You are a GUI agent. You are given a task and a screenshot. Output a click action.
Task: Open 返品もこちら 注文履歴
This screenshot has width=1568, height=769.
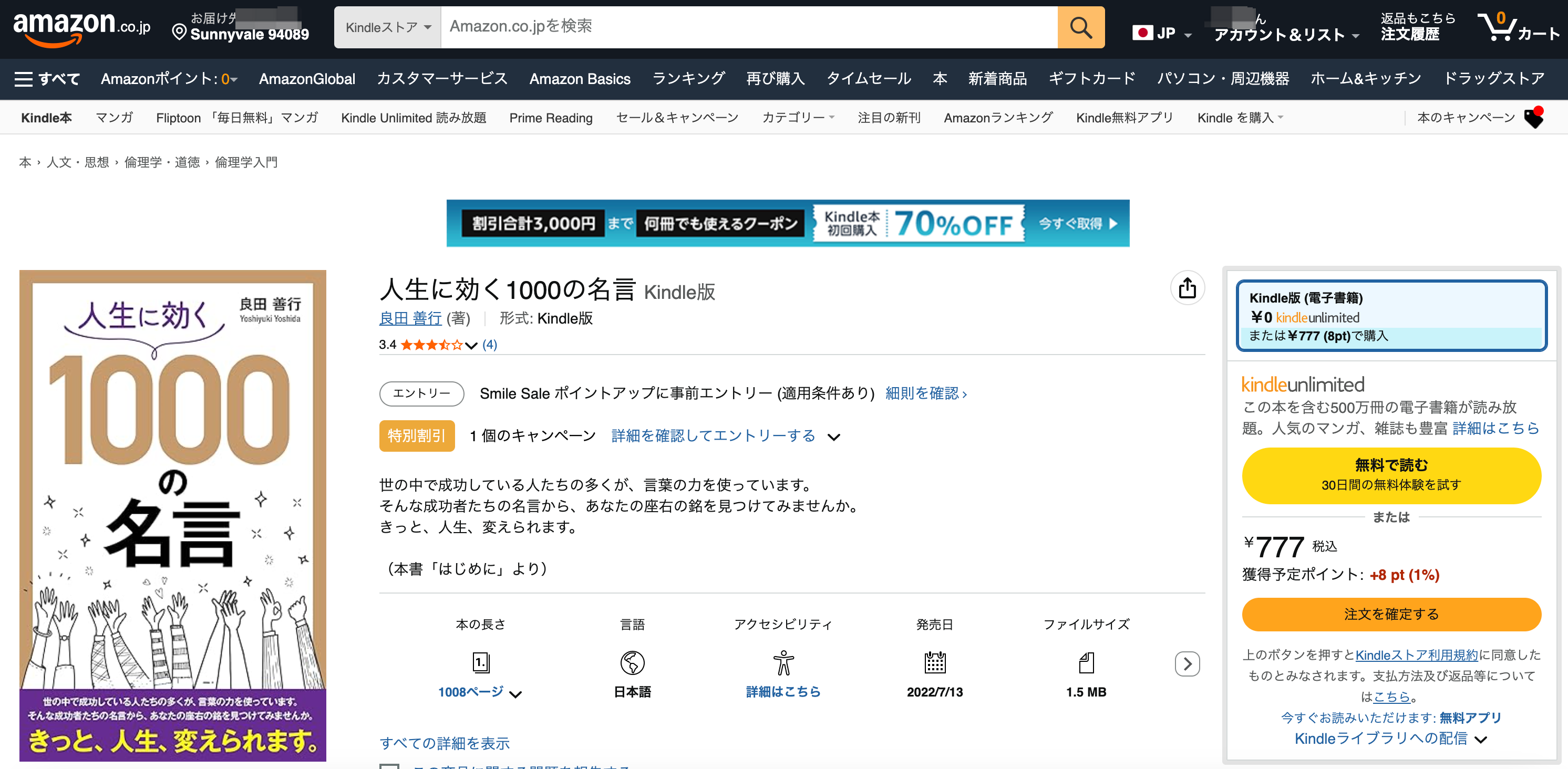1417,27
